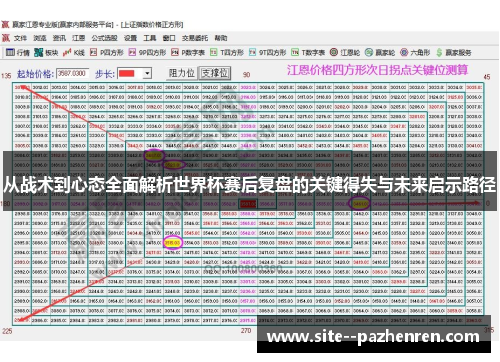Image resolution: width=500 pixels, height=362 pixels.
Task: Open the 帮助 menu
Action: point(221,38)
